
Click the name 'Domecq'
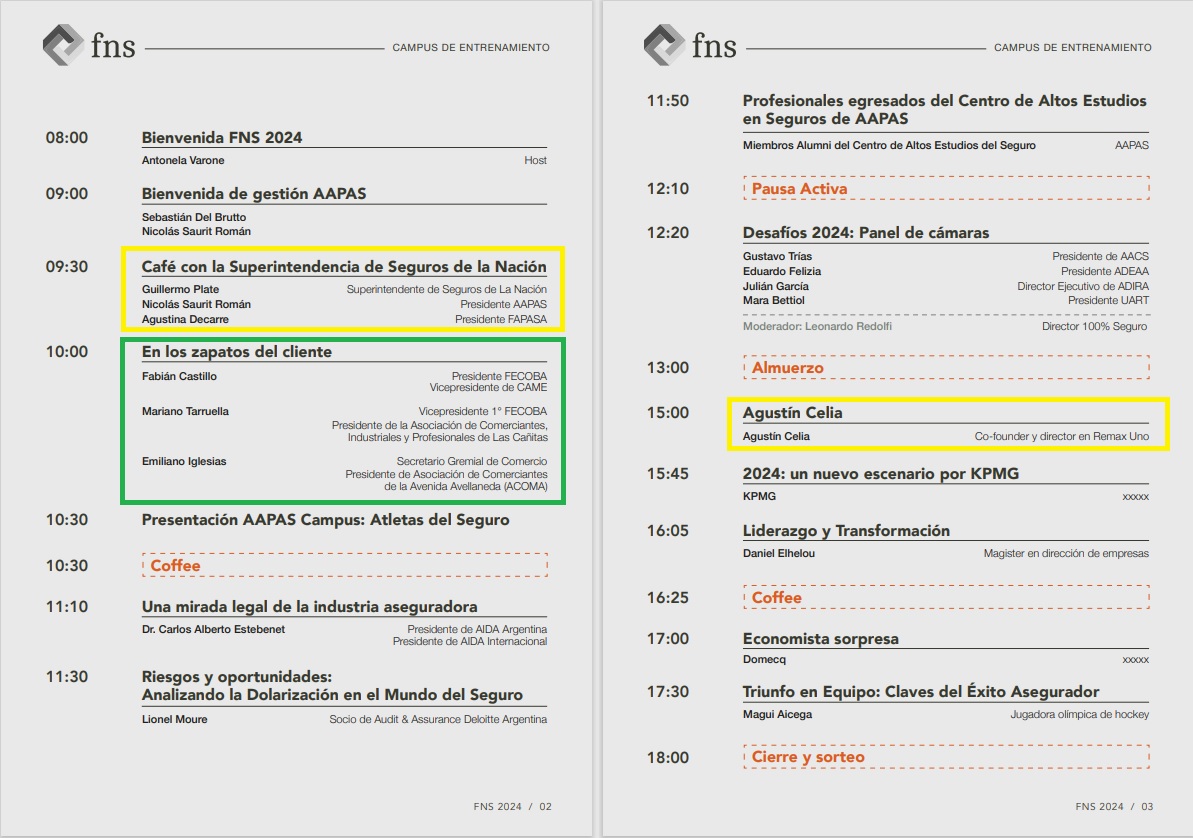pyautogui.click(x=764, y=660)
